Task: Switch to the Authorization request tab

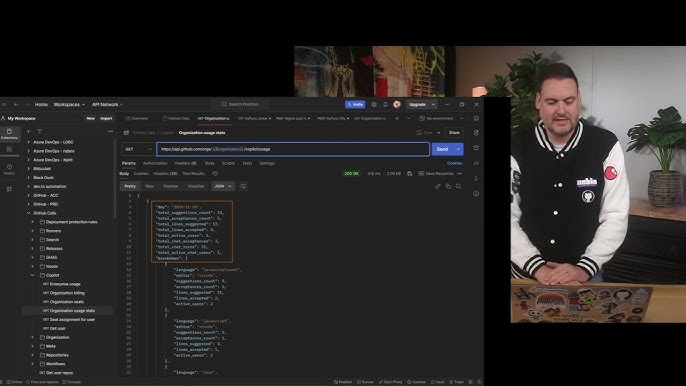Action: click(x=155, y=163)
